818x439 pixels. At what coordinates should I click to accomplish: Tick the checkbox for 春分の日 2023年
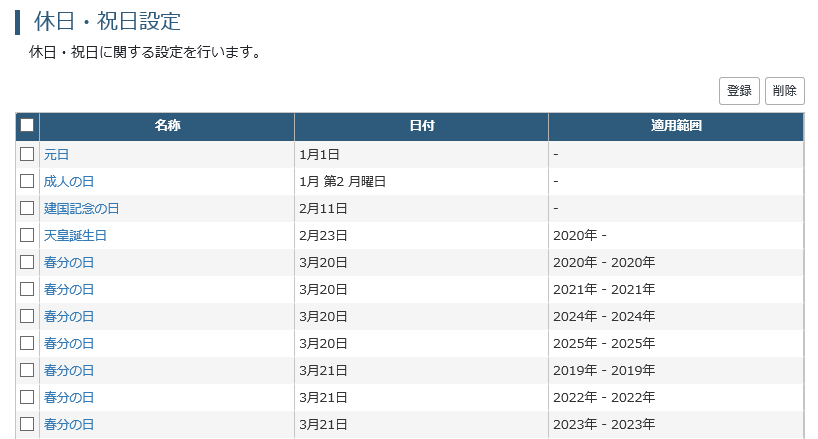coord(27,424)
